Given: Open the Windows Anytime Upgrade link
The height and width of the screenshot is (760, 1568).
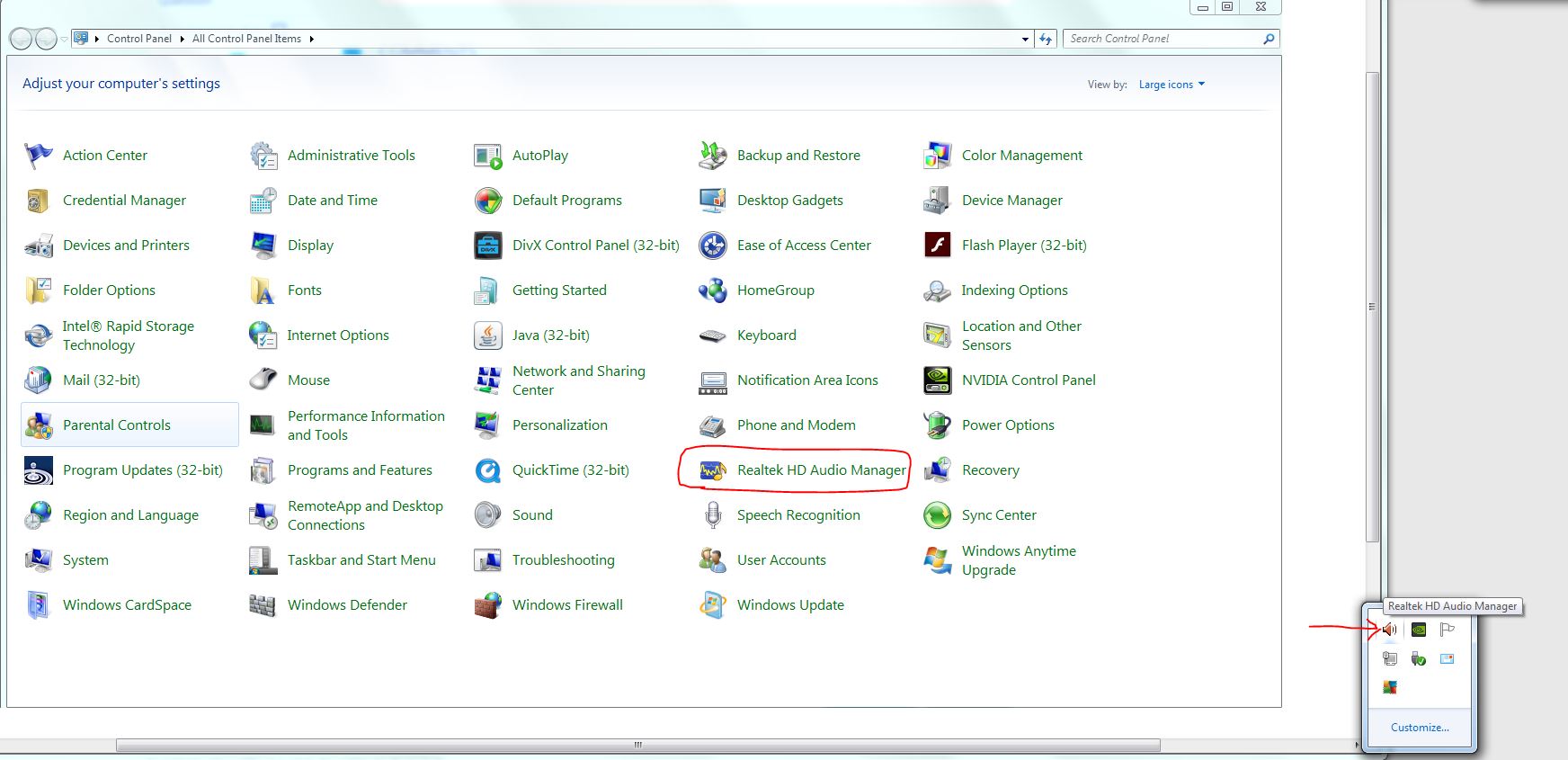Looking at the screenshot, I should 1019,560.
